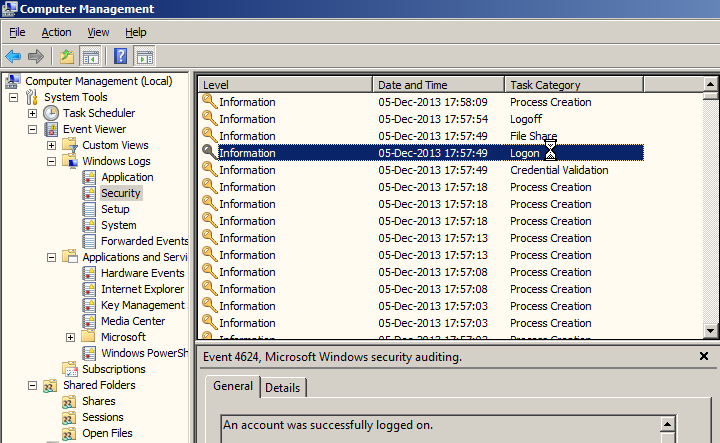720x443 pixels.
Task: Click the Setup log icon
Action: [89, 209]
